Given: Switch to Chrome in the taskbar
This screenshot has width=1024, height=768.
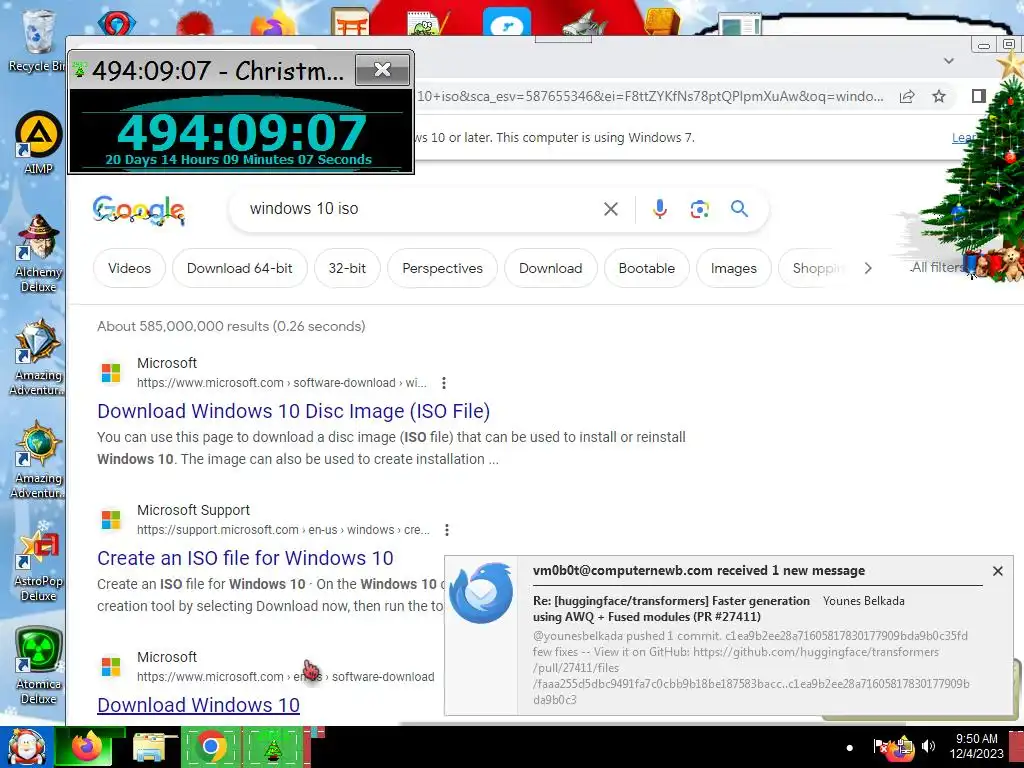Looking at the screenshot, I should (x=210, y=747).
